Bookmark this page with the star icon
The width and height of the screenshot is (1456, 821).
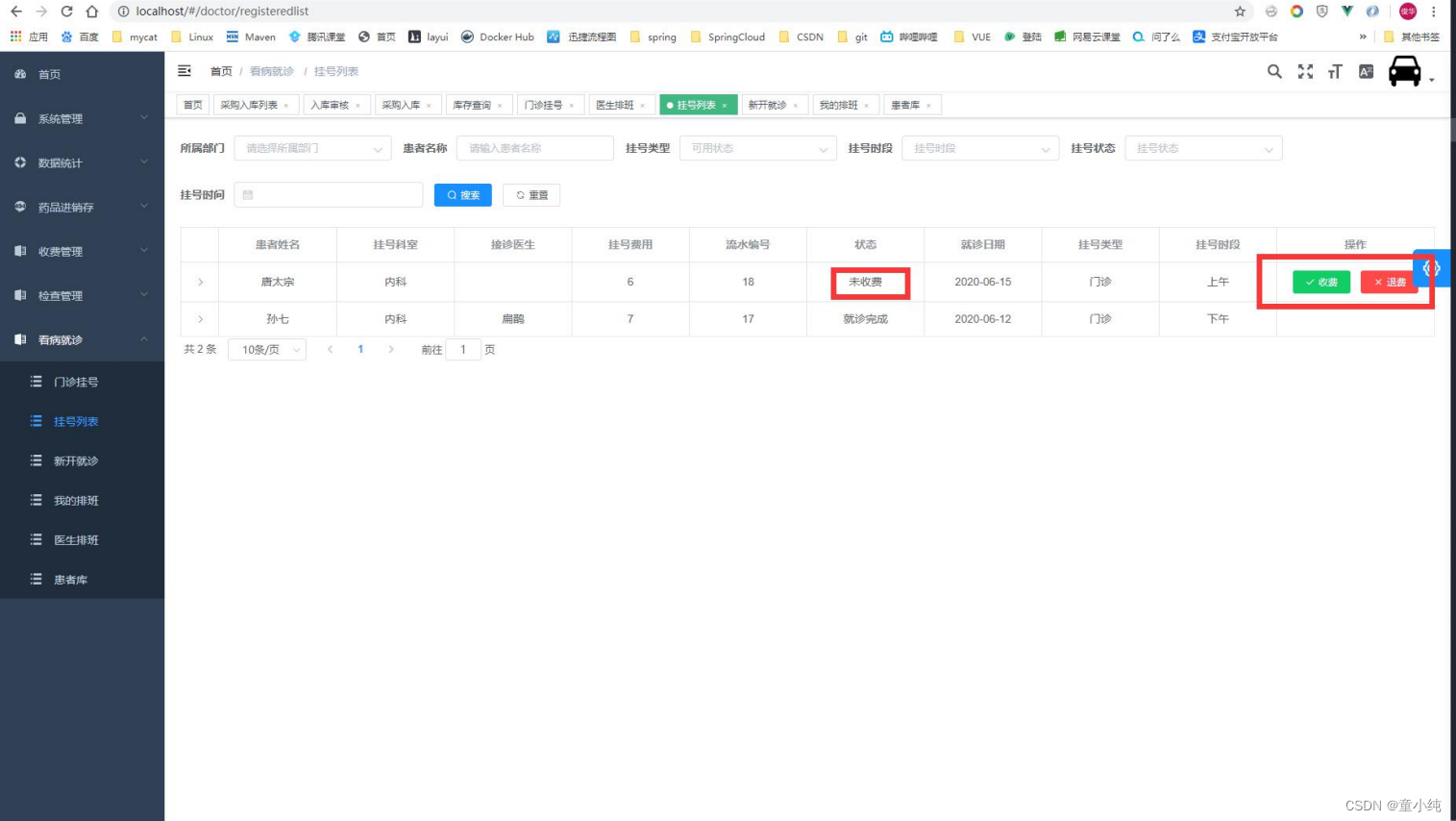[1240, 12]
